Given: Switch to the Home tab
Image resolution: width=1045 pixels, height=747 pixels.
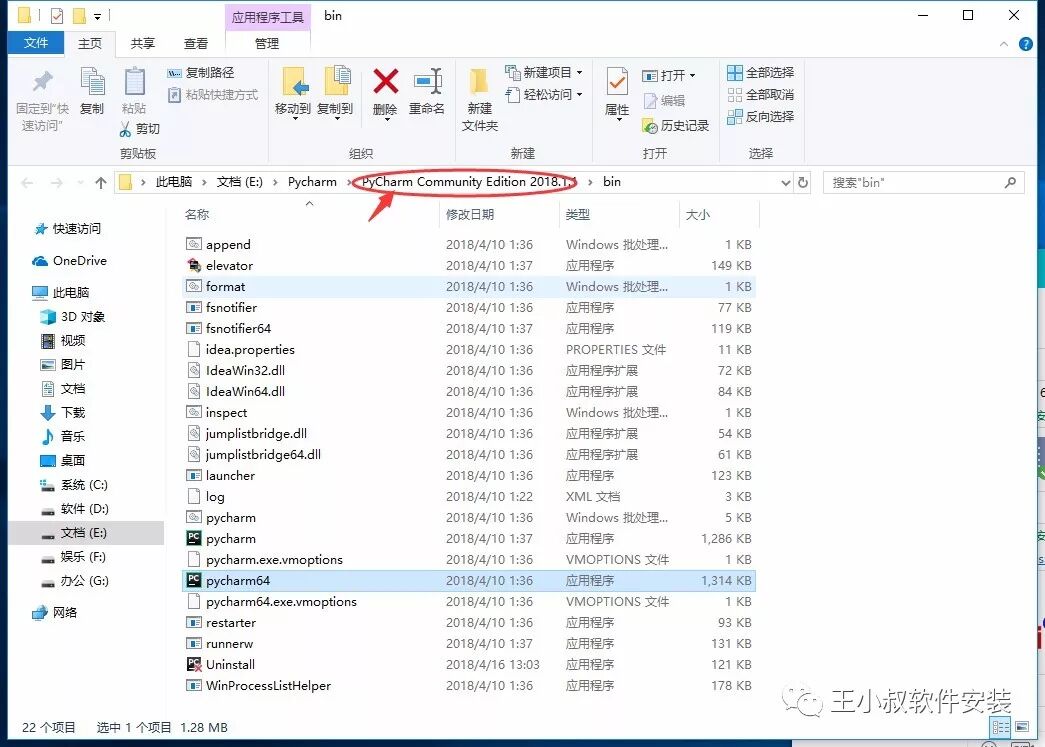Looking at the screenshot, I should 90,43.
